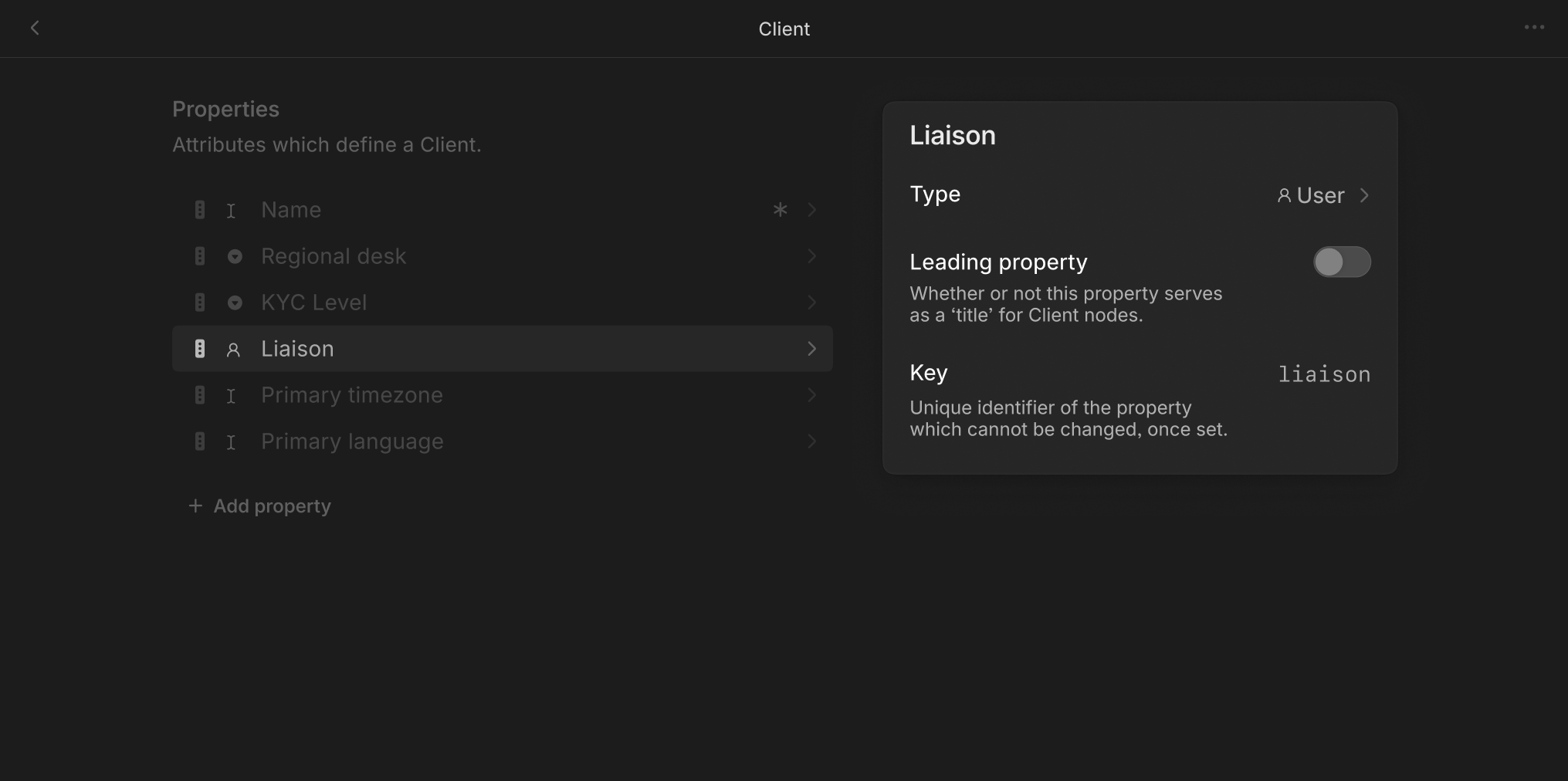Click the select-type icon for Regional desk
1568x781 pixels.
click(x=235, y=256)
